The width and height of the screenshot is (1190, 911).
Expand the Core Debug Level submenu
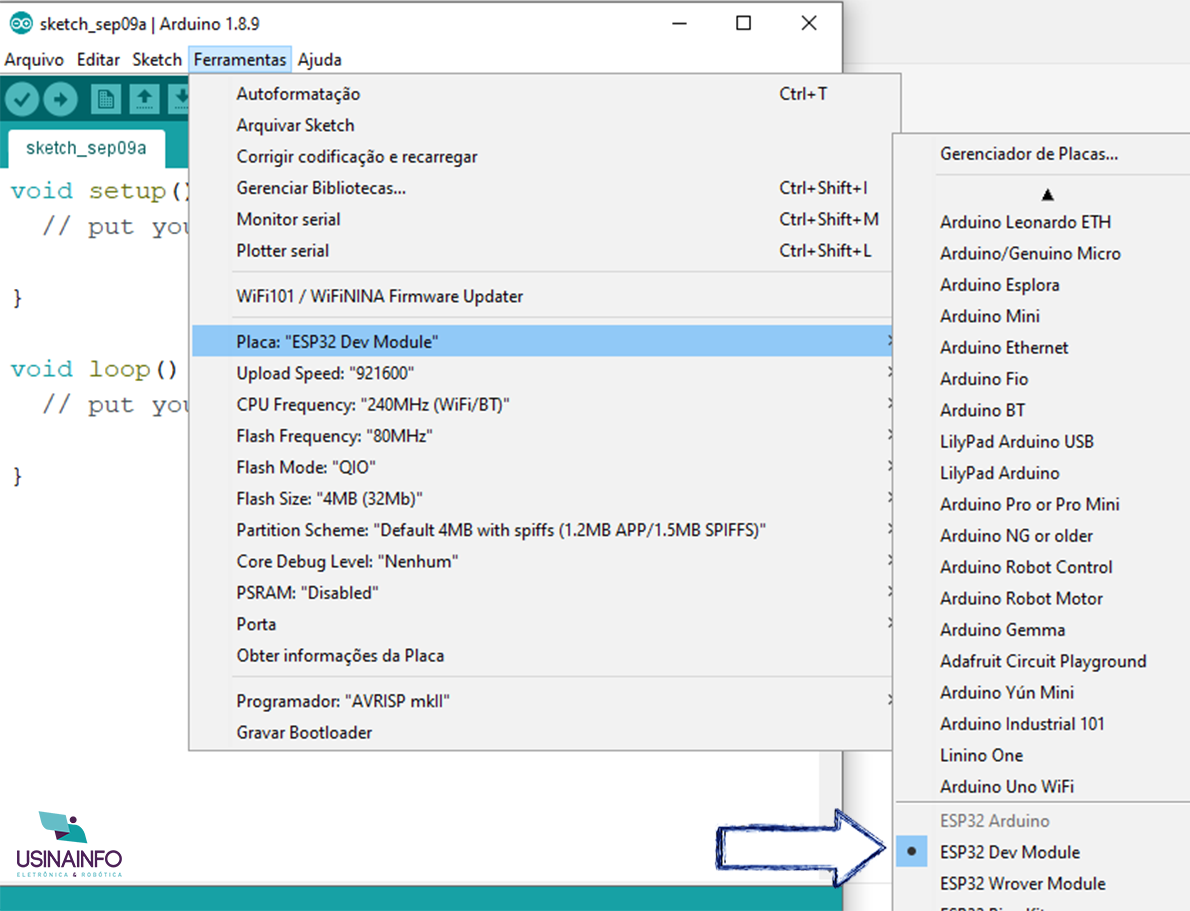coord(541,561)
